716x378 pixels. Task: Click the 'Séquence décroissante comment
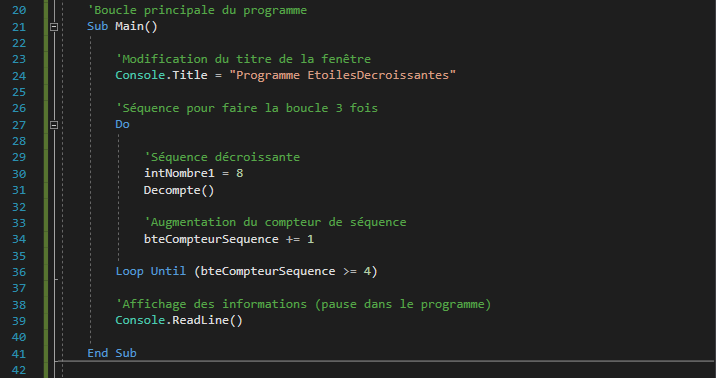pos(222,157)
